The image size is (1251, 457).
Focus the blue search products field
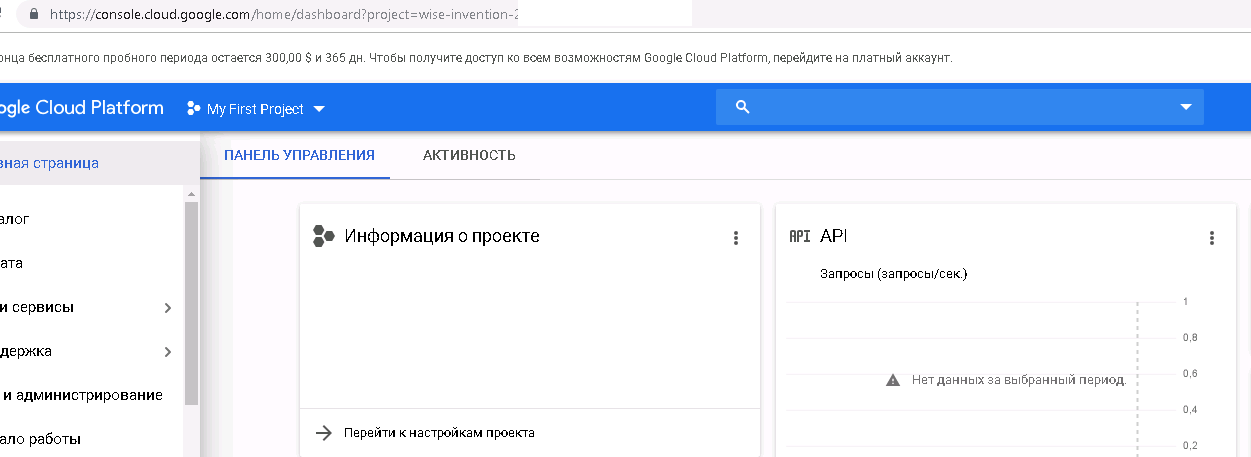(960, 107)
